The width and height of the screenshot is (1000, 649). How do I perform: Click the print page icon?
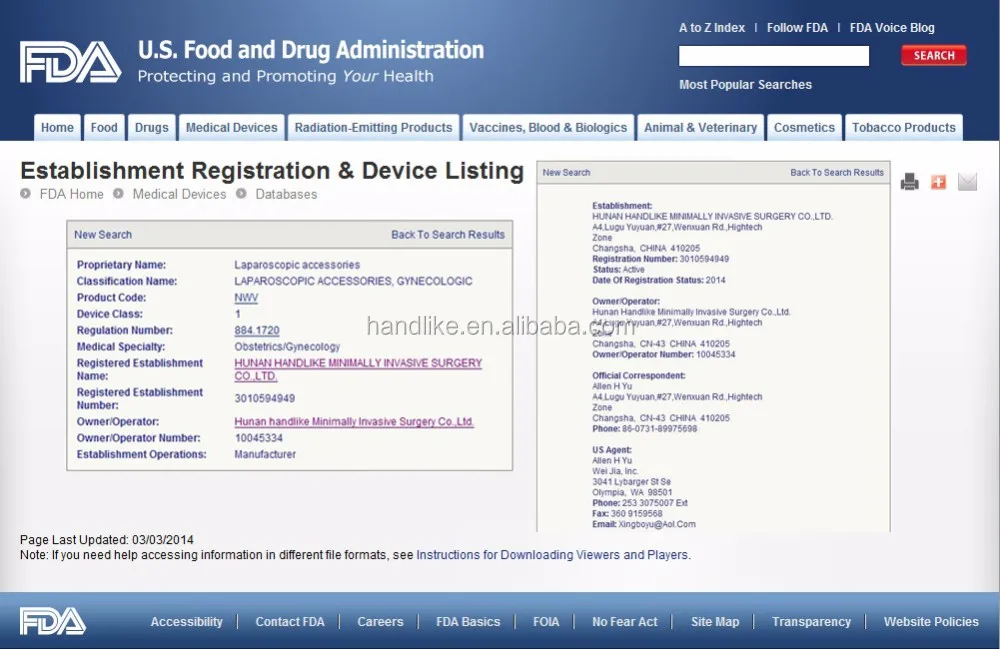point(909,182)
